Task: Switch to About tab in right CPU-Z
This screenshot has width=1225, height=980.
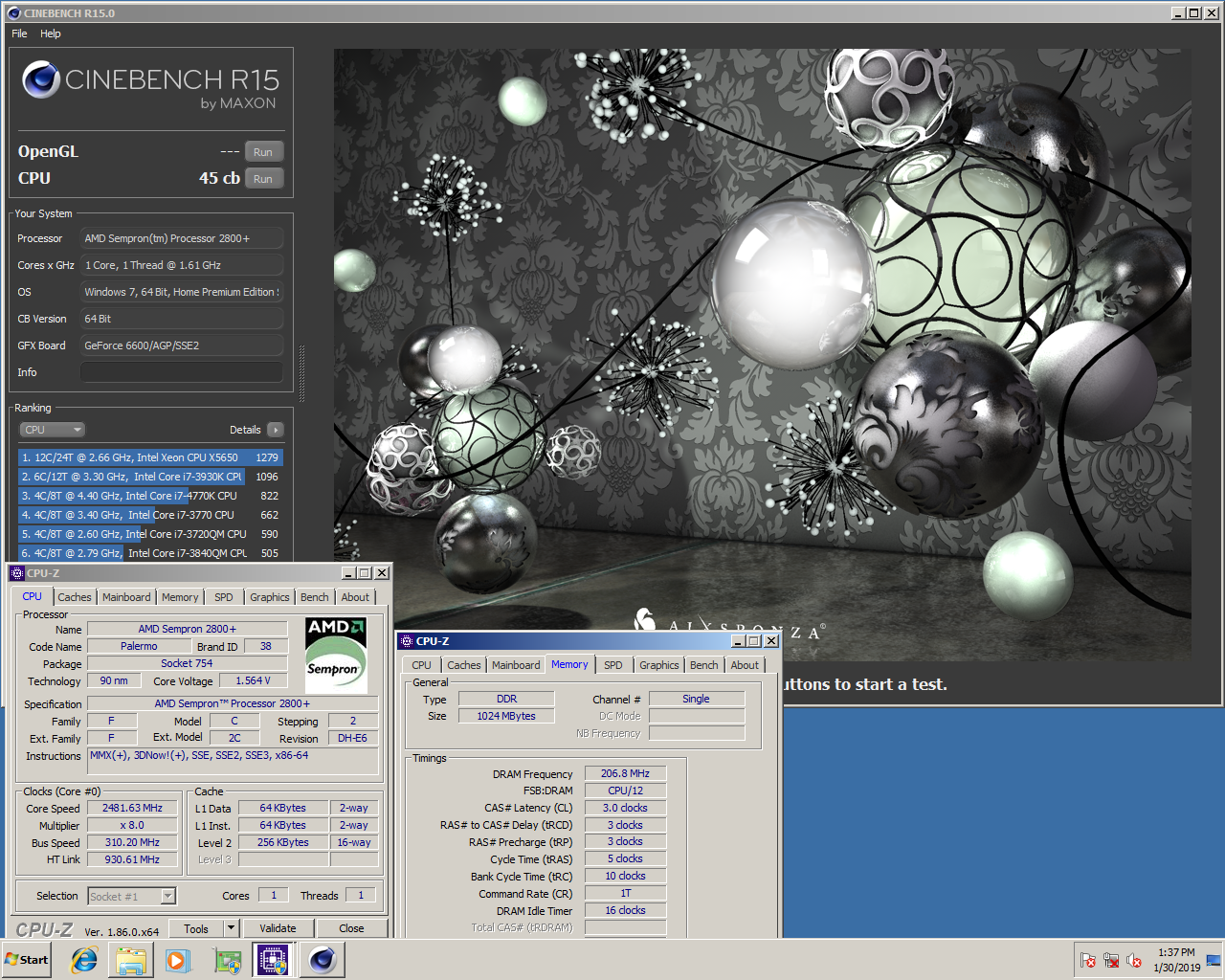Action: [745, 665]
